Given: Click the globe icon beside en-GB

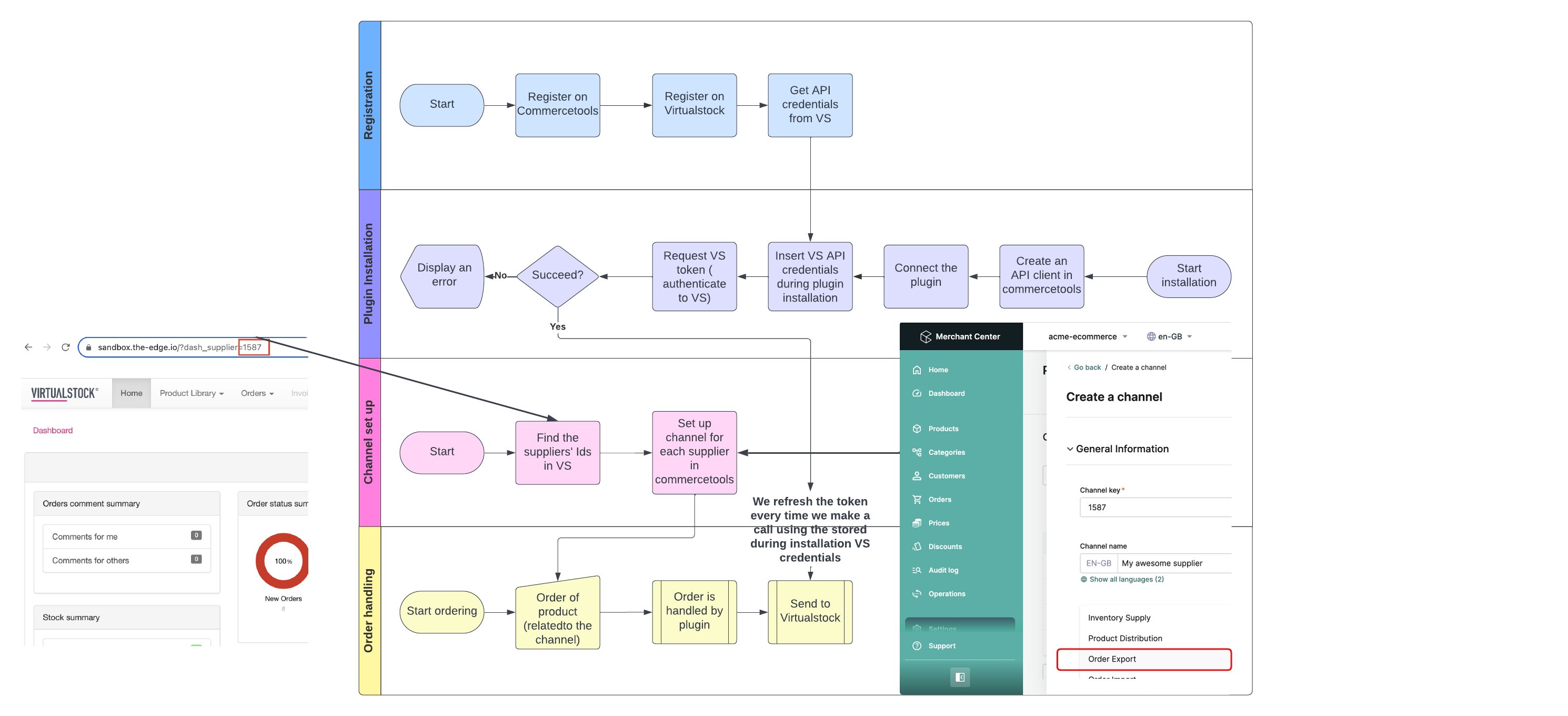Looking at the screenshot, I should tap(1151, 337).
